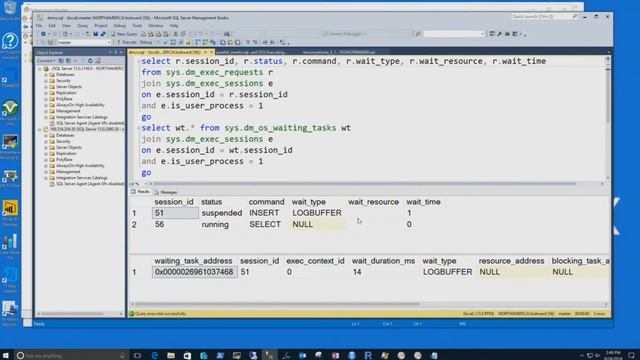Click the 'suspended' status cell
This screenshot has width=640, height=360.
tap(222, 213)
